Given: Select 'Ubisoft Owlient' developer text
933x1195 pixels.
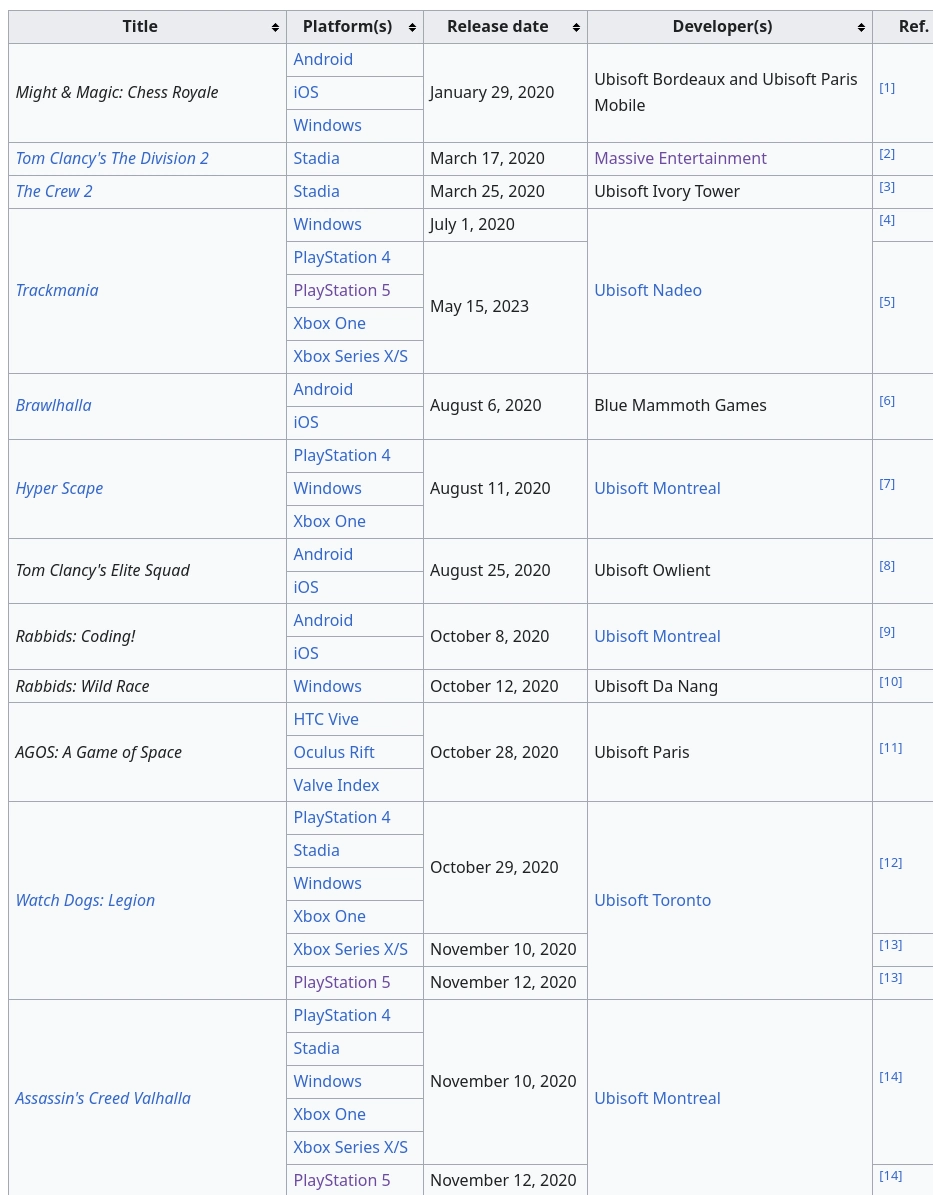Looking at the screenshot, I should click(652, 570).
